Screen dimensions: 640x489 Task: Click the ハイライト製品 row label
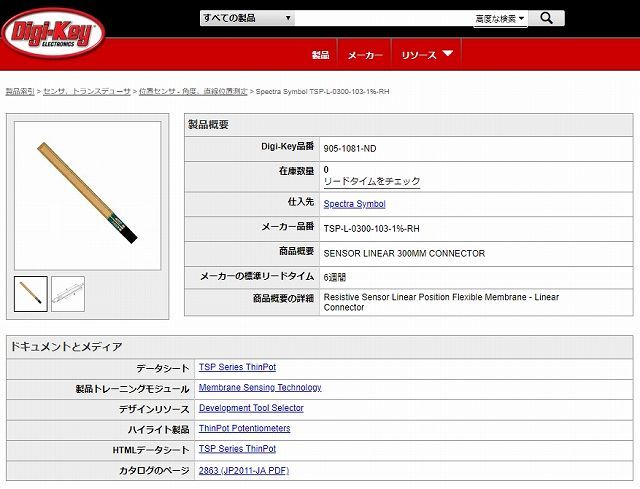pyautogui.click(x=158, y=430)
